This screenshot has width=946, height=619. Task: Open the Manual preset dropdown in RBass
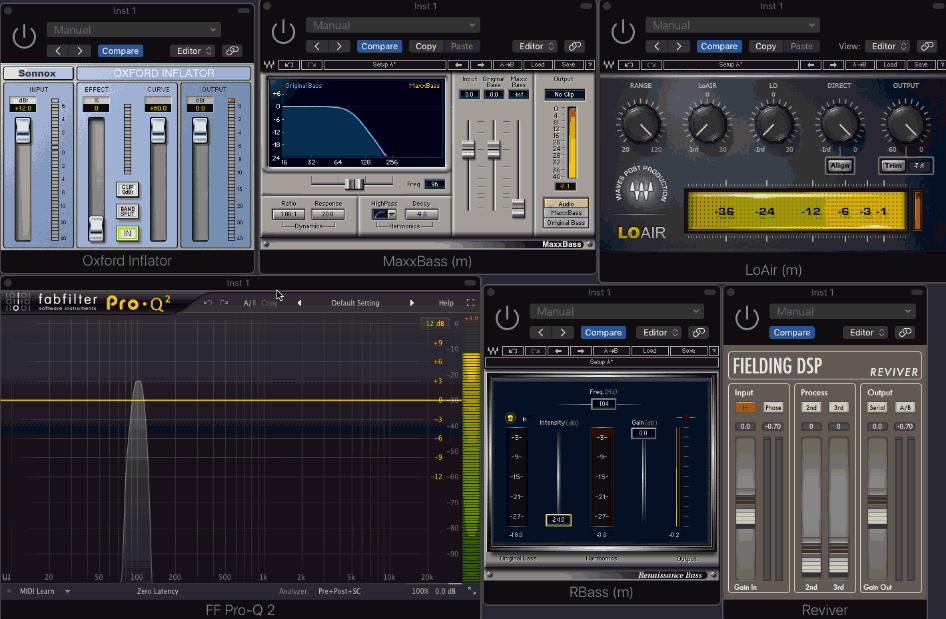617,311
